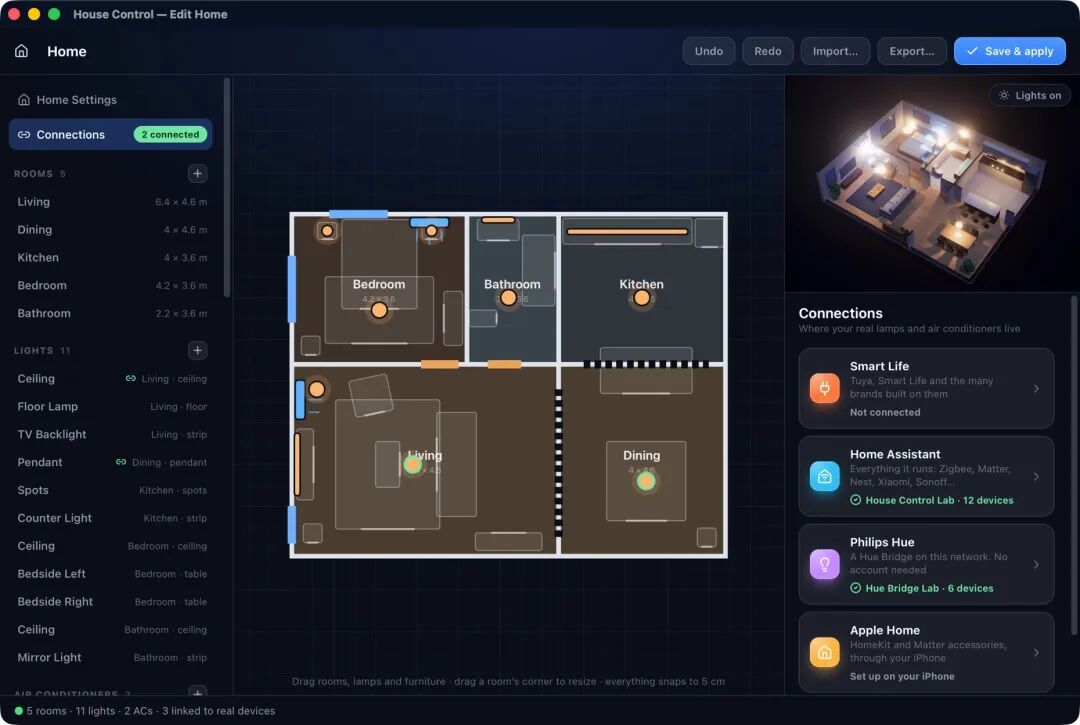The height and width of the screenshot is (725, 1080).
Task: Click the Home house icon in header
Action: point(21,51)
